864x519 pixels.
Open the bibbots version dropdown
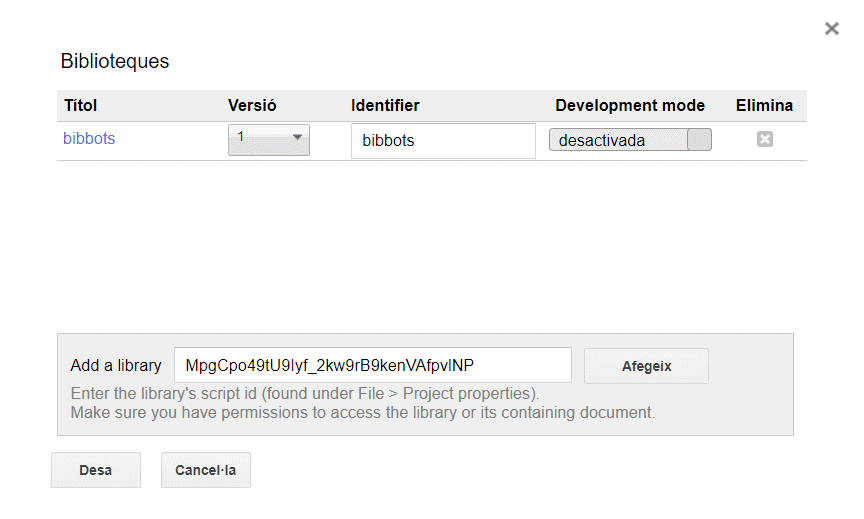269,139
